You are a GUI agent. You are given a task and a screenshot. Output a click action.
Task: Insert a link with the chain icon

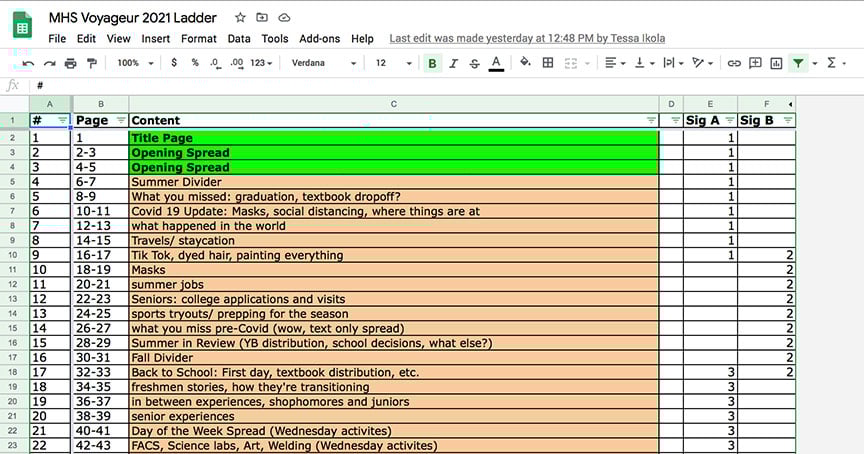(733, 63)
